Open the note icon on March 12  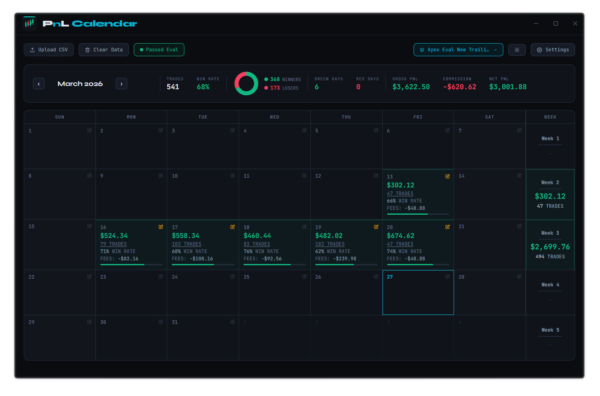point(376,176)
